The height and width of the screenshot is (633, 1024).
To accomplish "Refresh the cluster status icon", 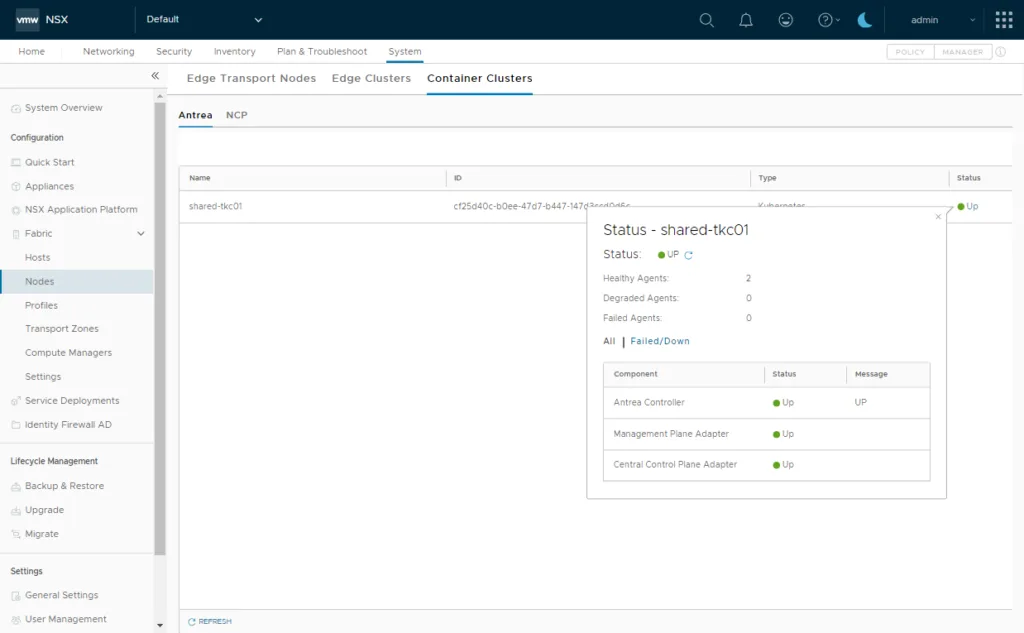I will click(x=688, y=255).
